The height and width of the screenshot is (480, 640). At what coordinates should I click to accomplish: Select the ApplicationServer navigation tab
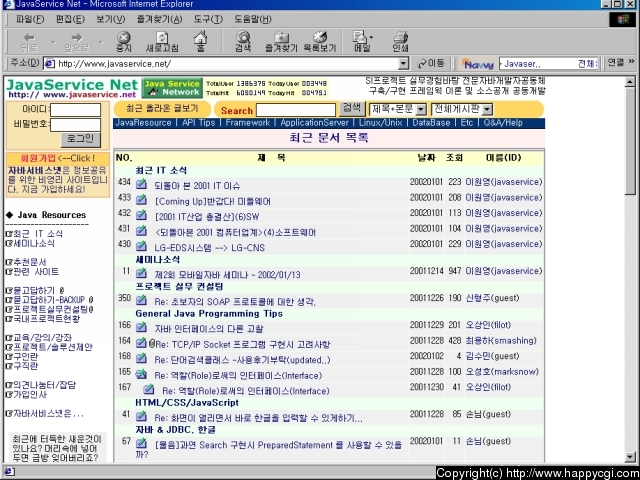[x=314, y=123]
